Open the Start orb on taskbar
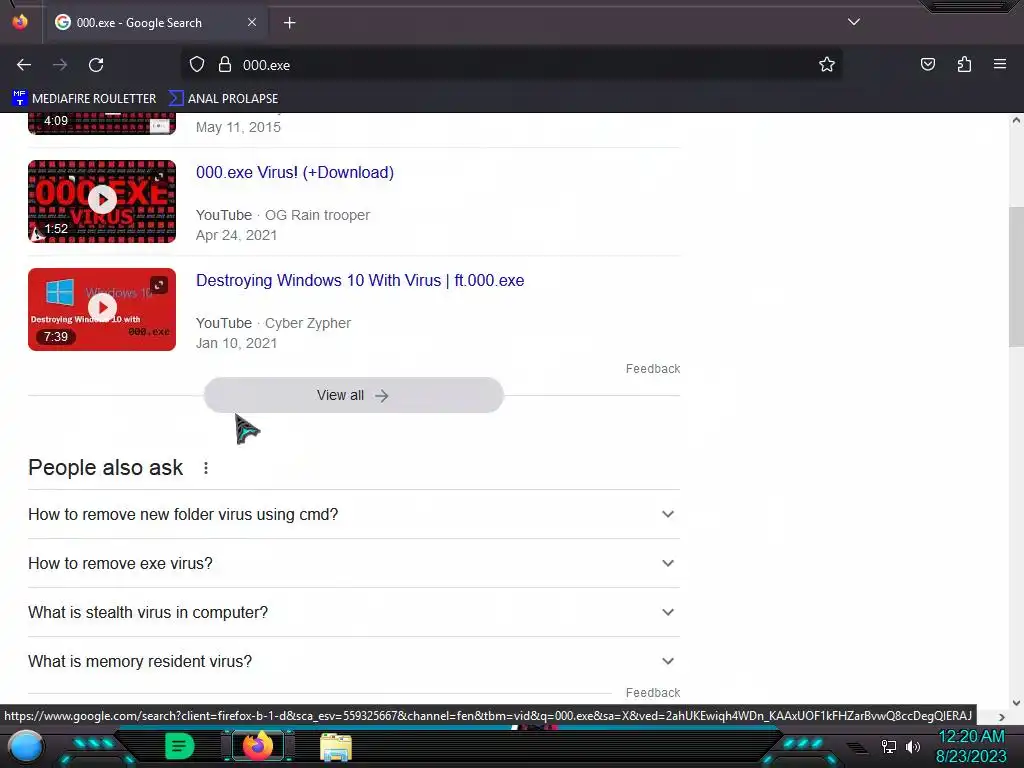The image size is (1024, 768). (26, 746)
